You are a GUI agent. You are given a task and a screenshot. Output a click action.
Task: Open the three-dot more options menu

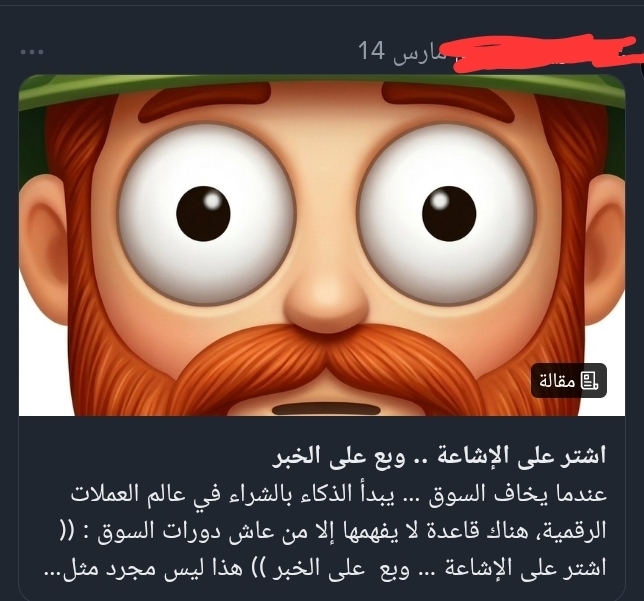(32, 52)
